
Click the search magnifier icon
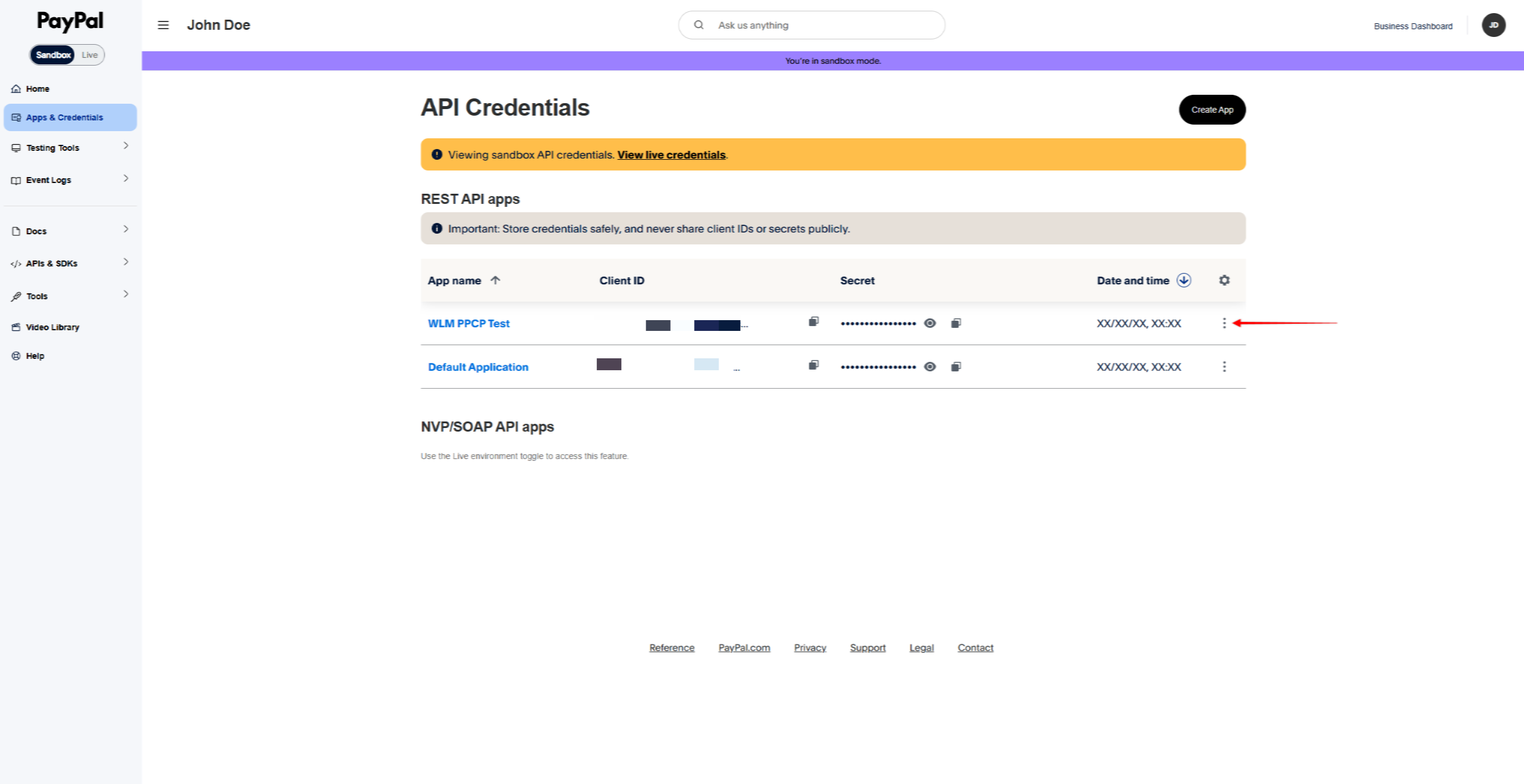coord(699,25)
